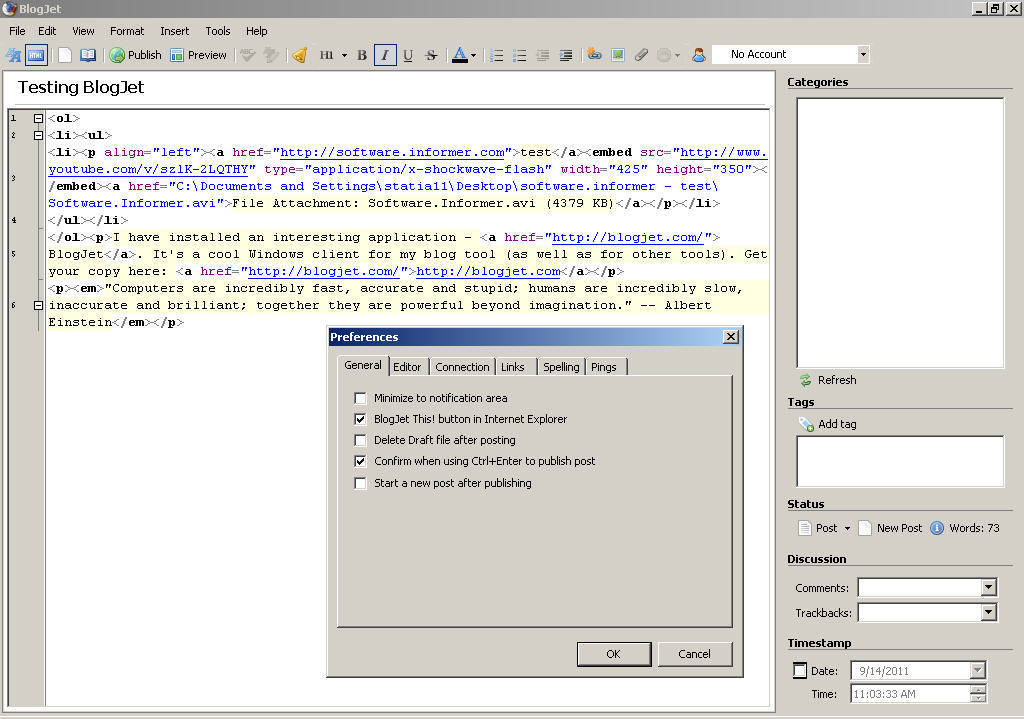
Task: Open Publish to post the entry
Action: point(135,55)
